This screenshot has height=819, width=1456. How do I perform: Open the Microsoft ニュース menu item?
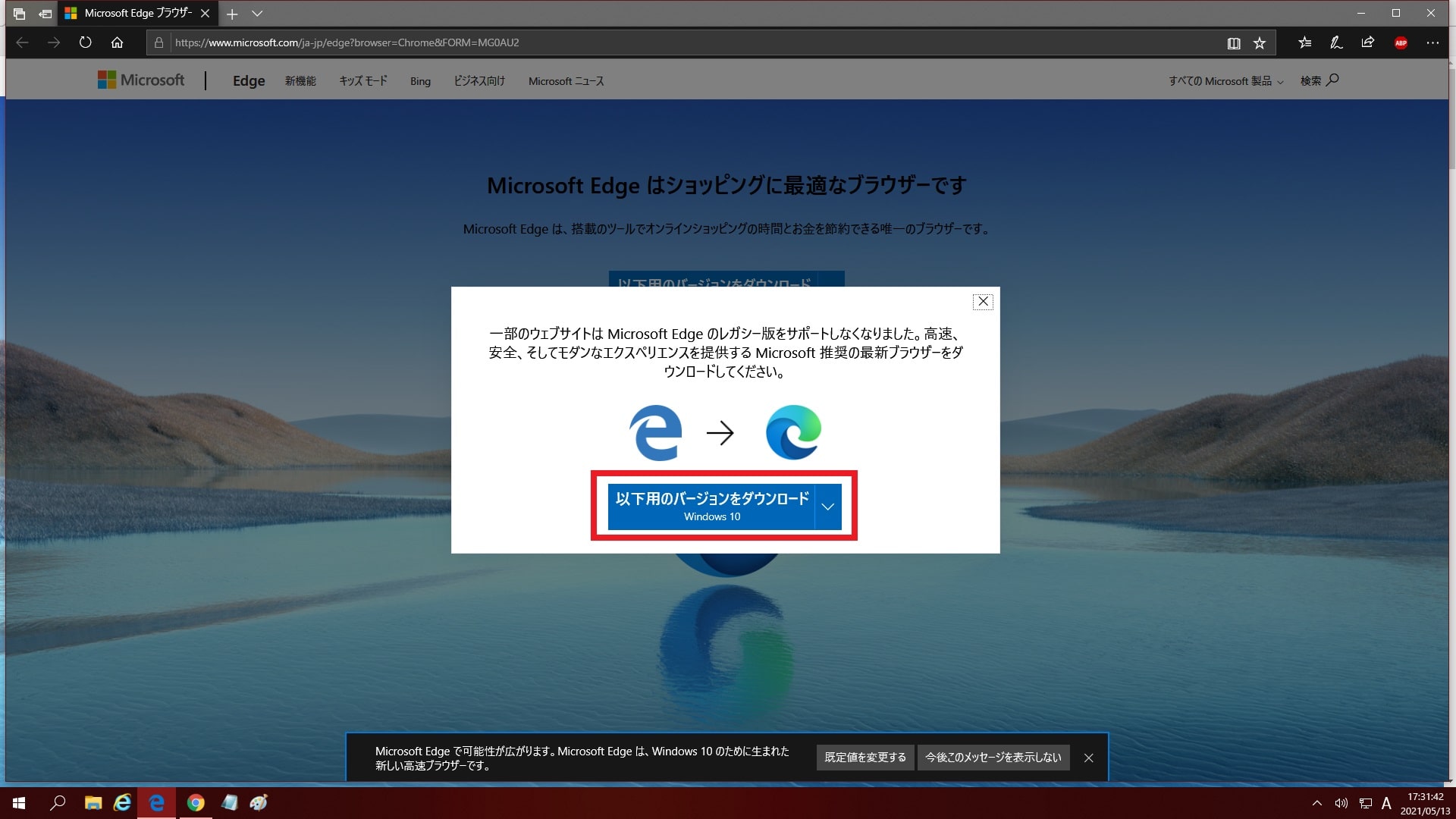point(566,81)
